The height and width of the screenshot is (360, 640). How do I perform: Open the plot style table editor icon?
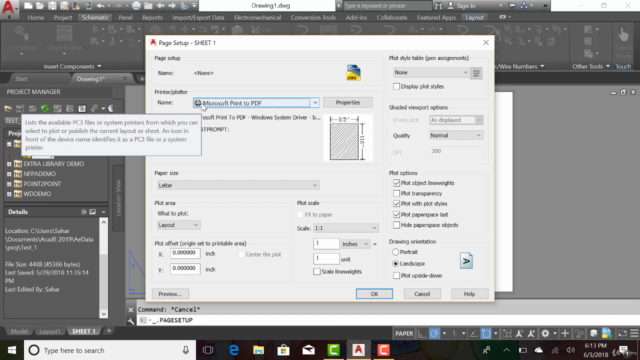point(476,73)
